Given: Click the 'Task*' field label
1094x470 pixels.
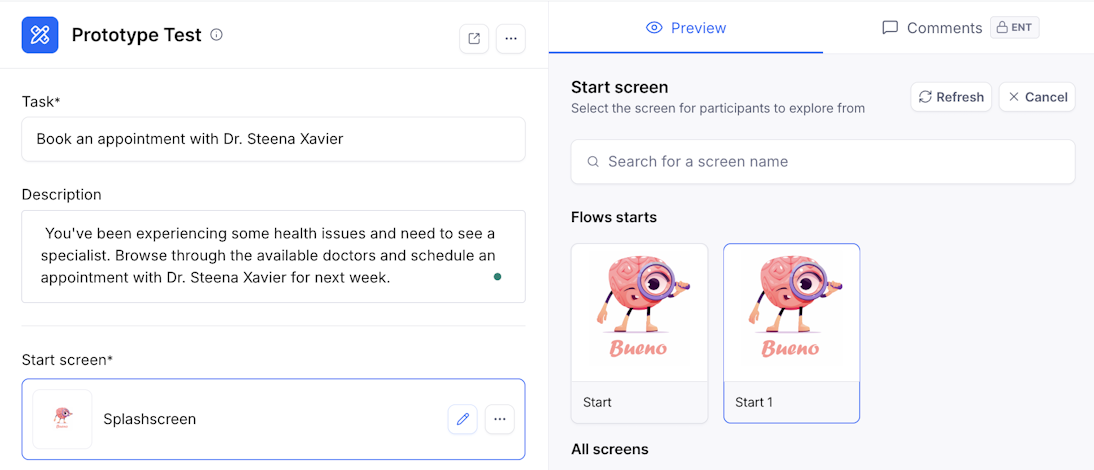Looking at the screenshot, I should tap(41, 102).
